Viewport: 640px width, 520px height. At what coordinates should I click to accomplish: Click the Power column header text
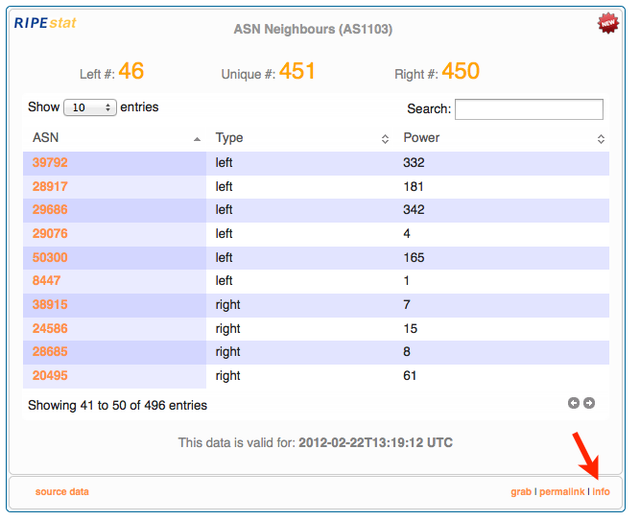pos(421,138)
